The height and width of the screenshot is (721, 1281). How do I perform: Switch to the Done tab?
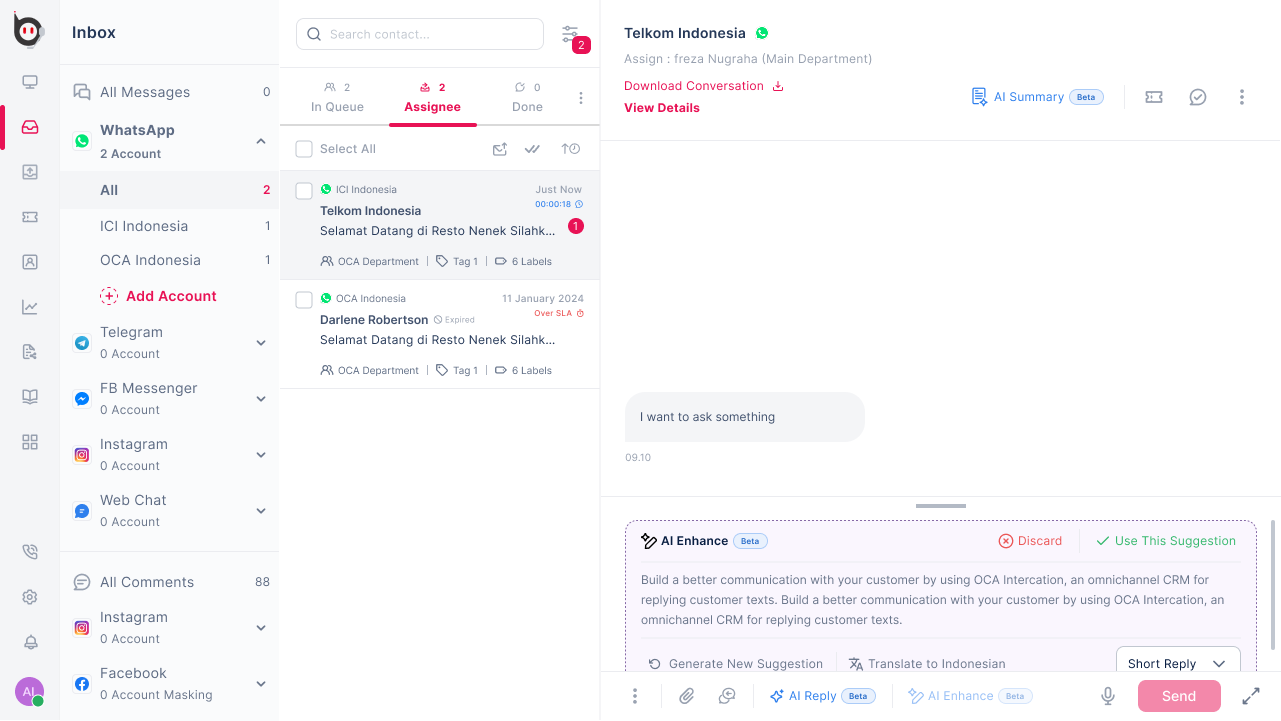(527, 97)
